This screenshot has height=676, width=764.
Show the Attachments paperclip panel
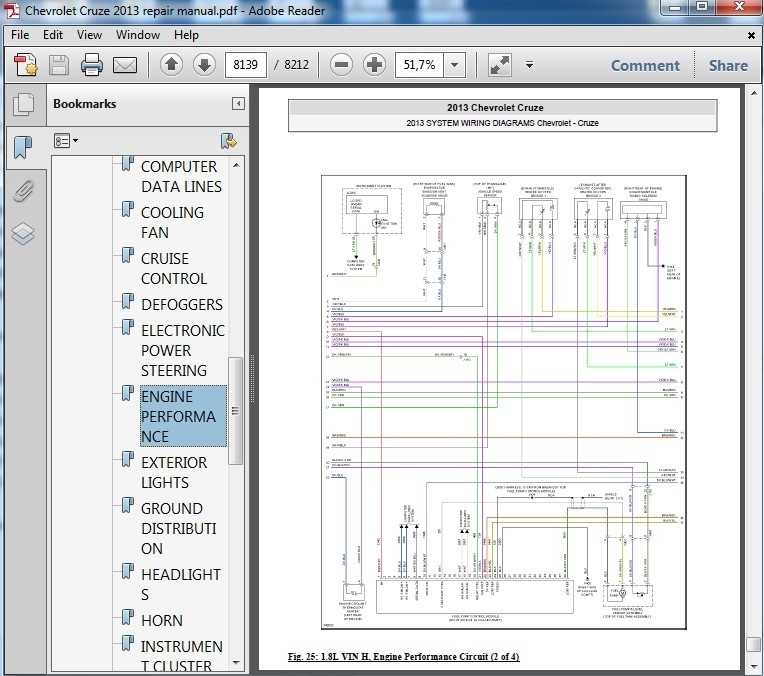23,190
